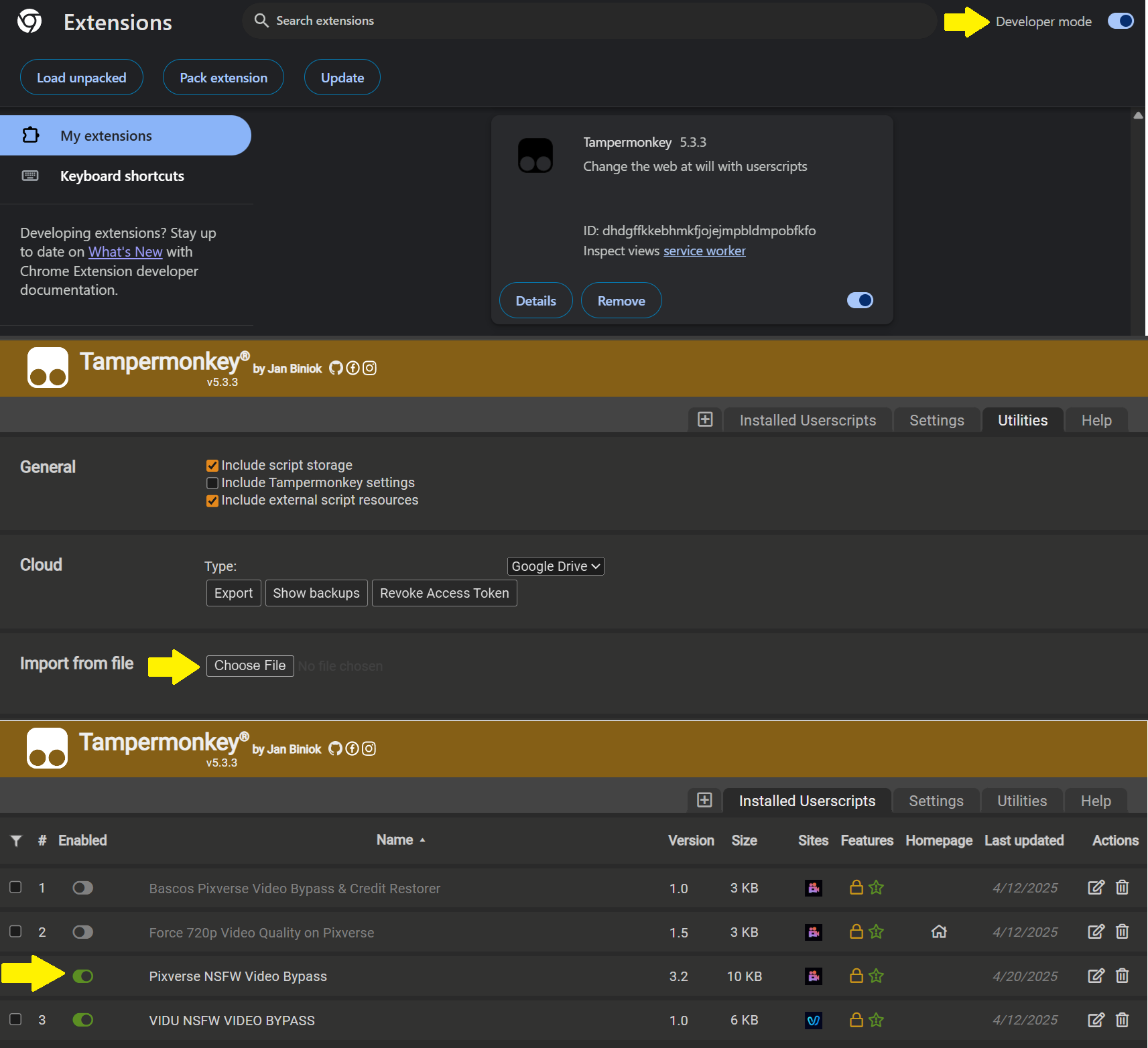Toggle Tampermonkey extension enabled switch
The height and width of the screenshot is (1048, 1148).
point(860,300)
